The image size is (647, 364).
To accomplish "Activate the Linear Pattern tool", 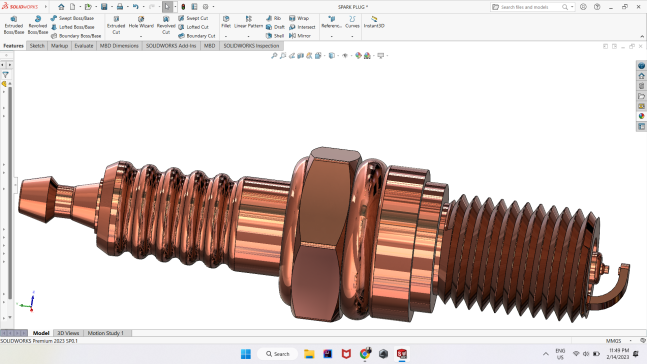I will pos(248,22).
